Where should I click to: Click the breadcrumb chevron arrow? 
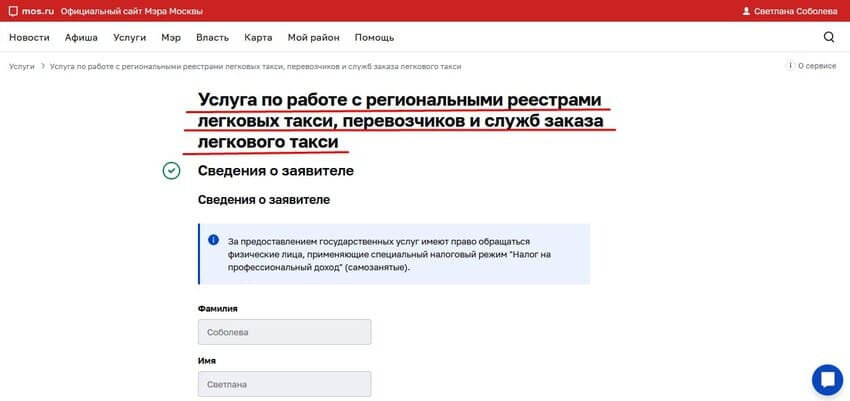click(x=42, y=66)
